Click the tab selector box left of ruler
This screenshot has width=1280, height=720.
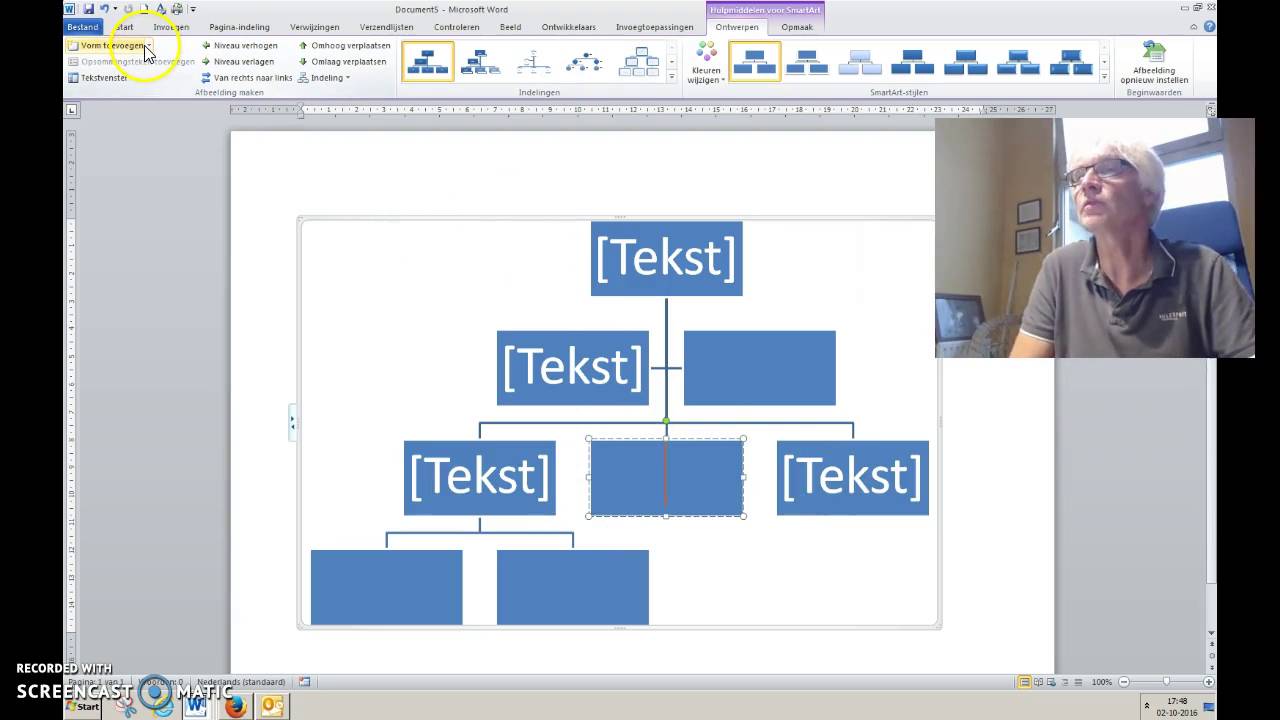tap(71, 109)
